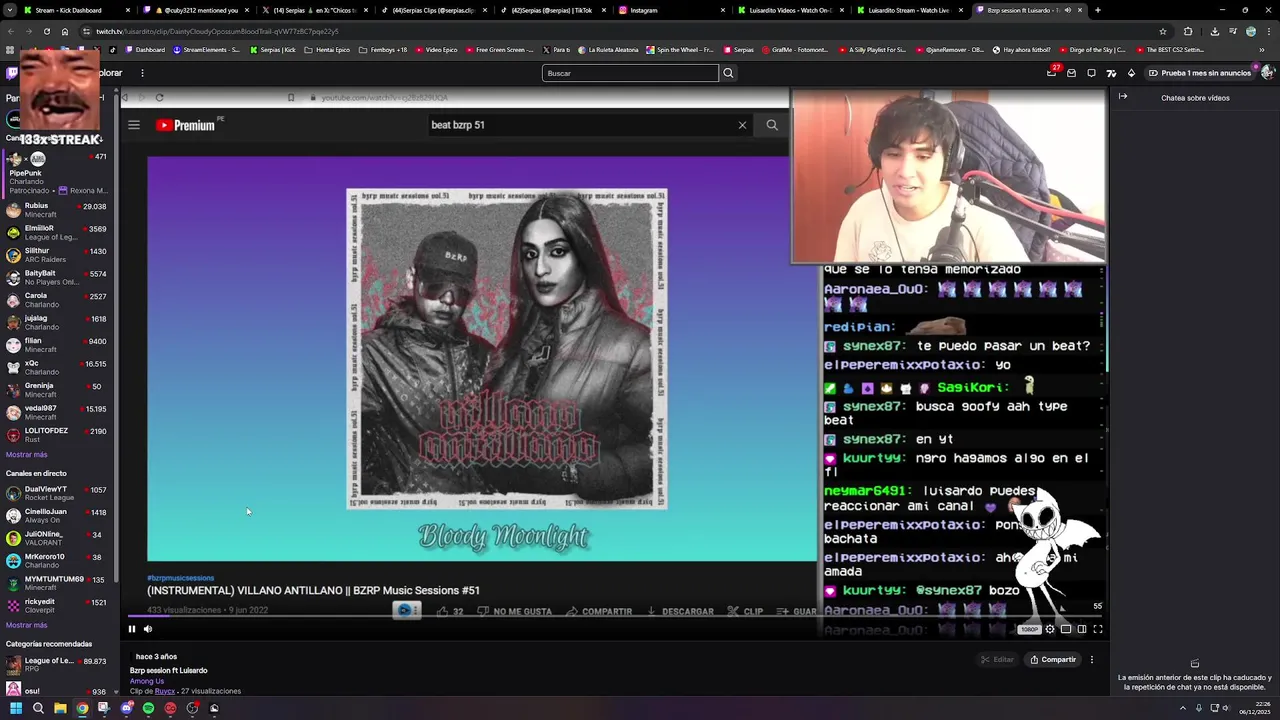Open Rubius channel in sidebar
Screen dimensions: 1280x720
(58, 210)
